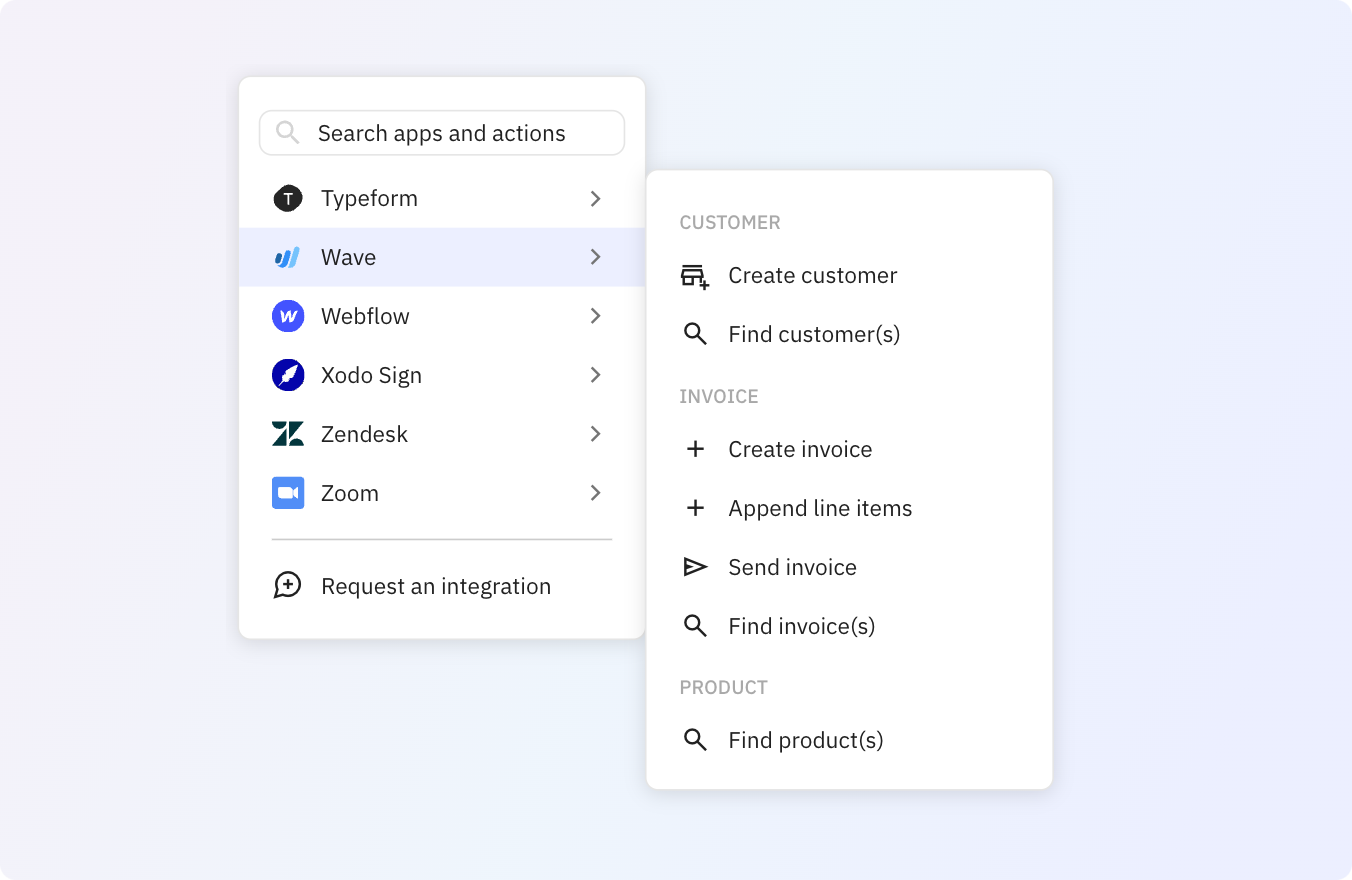Click the CUSTOMER section heading
The width and height of the screenshot is (1352, 880).
[730, 223]
